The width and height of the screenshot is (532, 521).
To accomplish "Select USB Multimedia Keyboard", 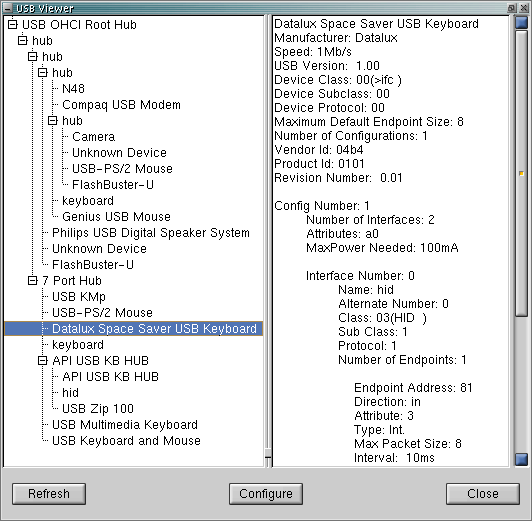I will 125,425.
